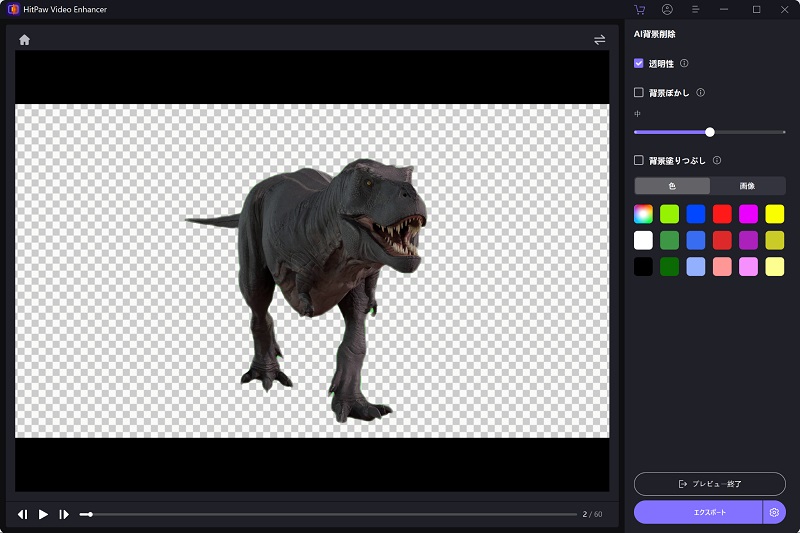Open the user account icon
The image size is (800, 533).
667,9
